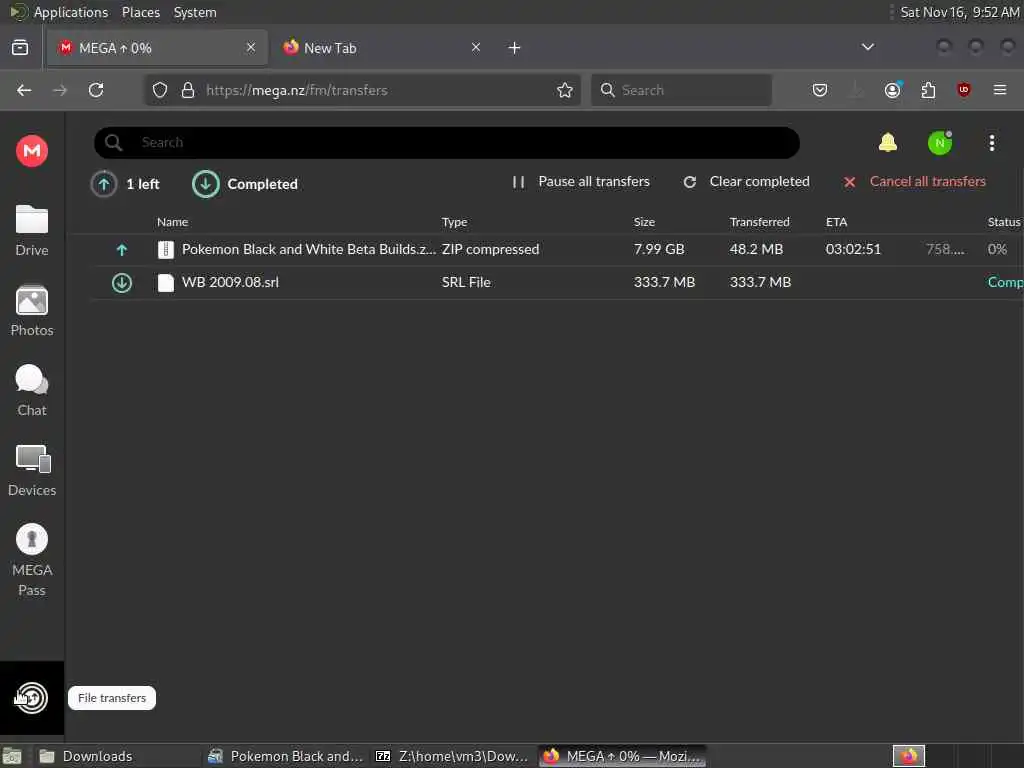
Task: Click the ZIP file icon of Pokemon row
Action: pyautogui.click(x=166, y=249)
